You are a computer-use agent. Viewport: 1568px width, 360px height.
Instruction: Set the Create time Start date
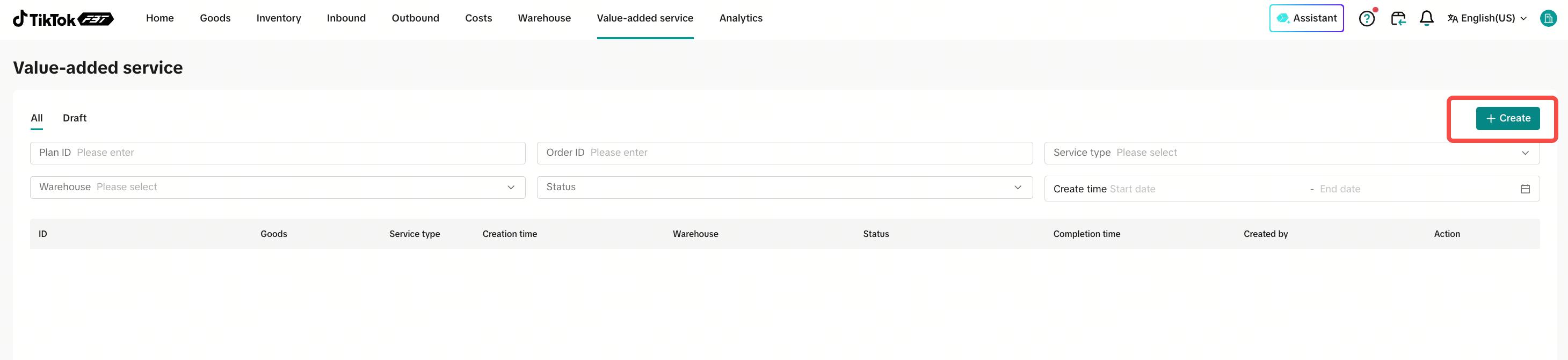coord(1132,189)
